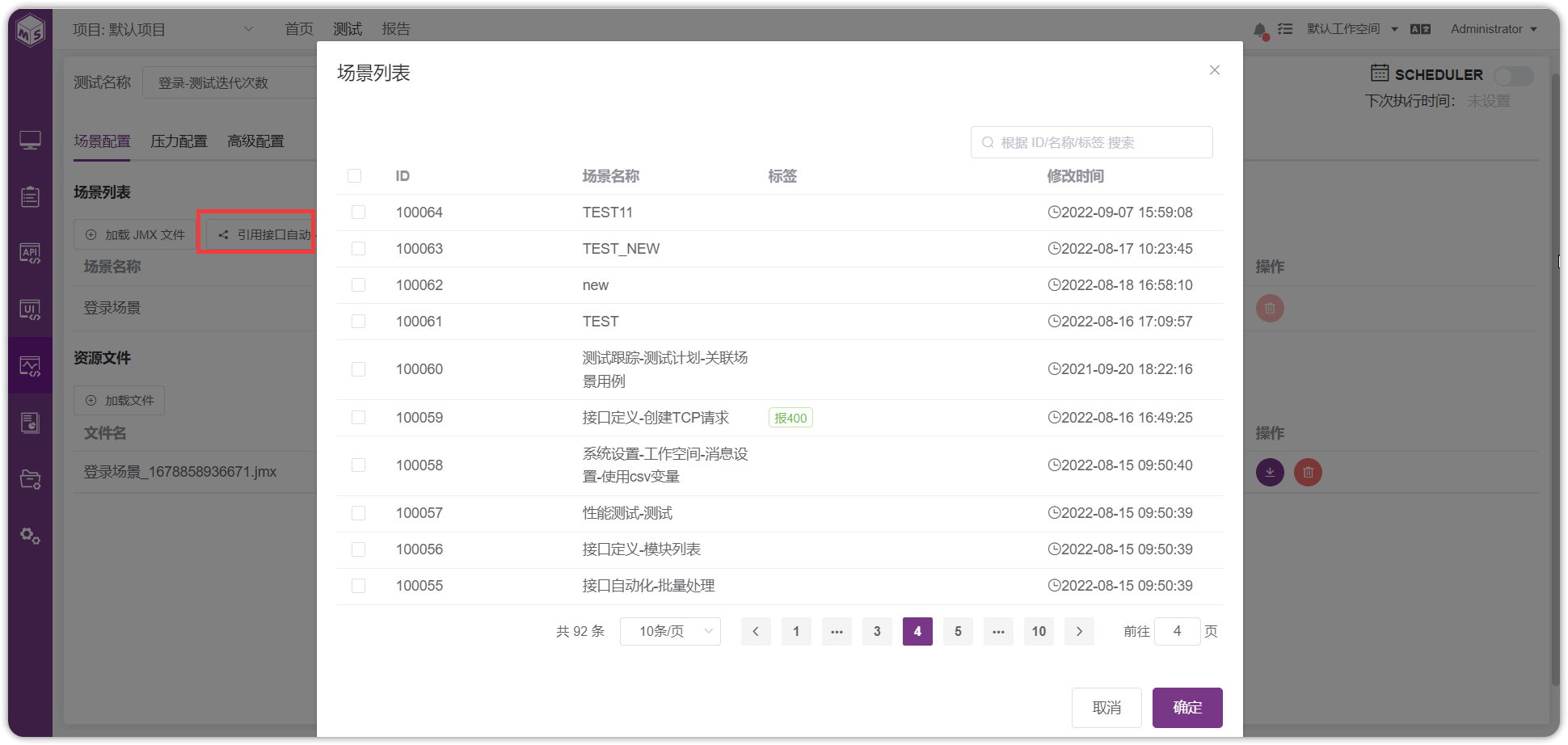Go to next page of scenario list

coord(1079,631)
